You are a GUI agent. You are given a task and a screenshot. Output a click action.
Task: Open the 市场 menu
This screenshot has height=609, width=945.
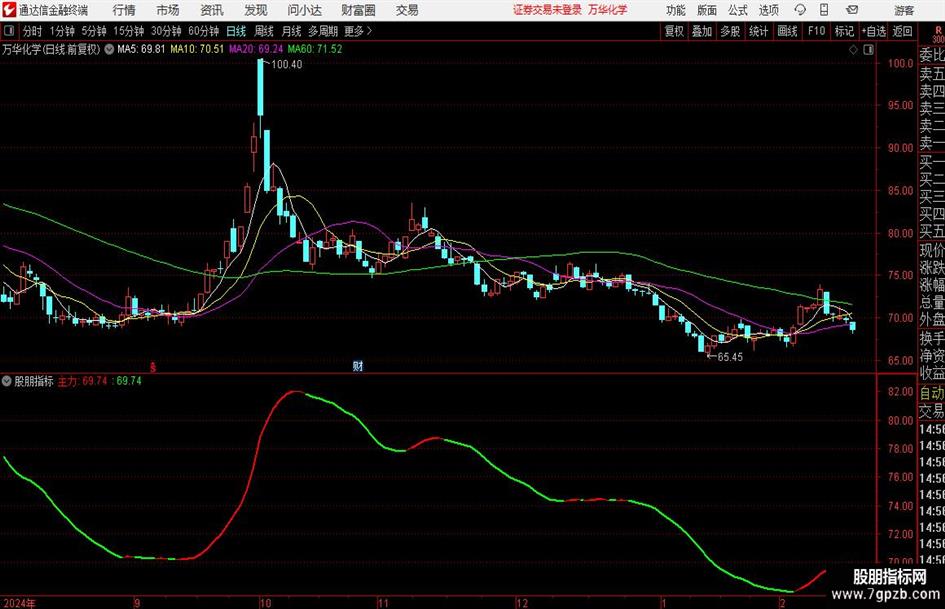(168, 10)
